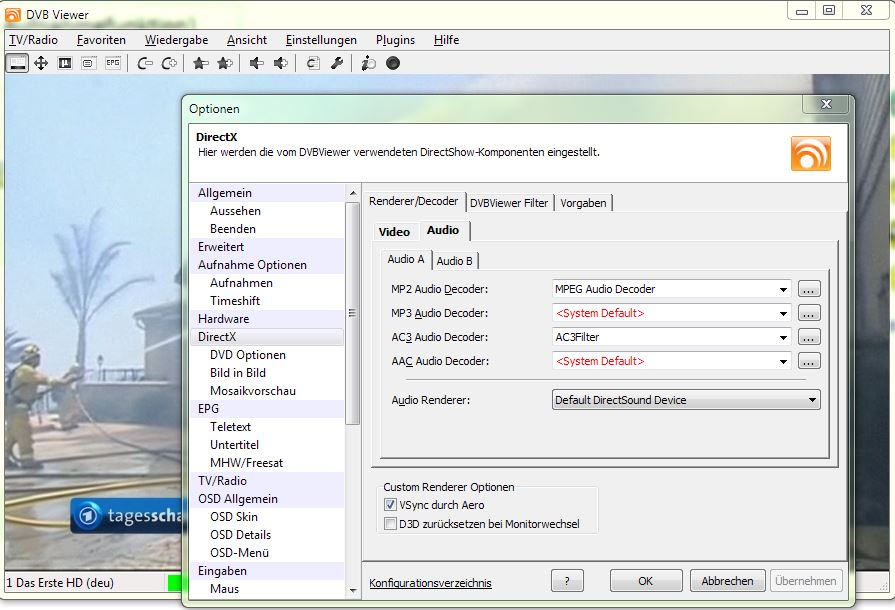Open the Plugins menu

click(395, 40)
